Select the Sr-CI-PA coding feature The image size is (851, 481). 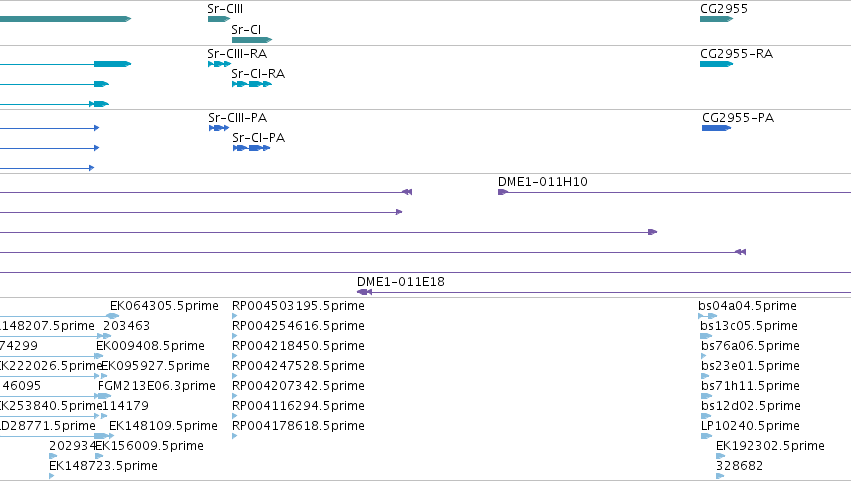coord(251,148)
